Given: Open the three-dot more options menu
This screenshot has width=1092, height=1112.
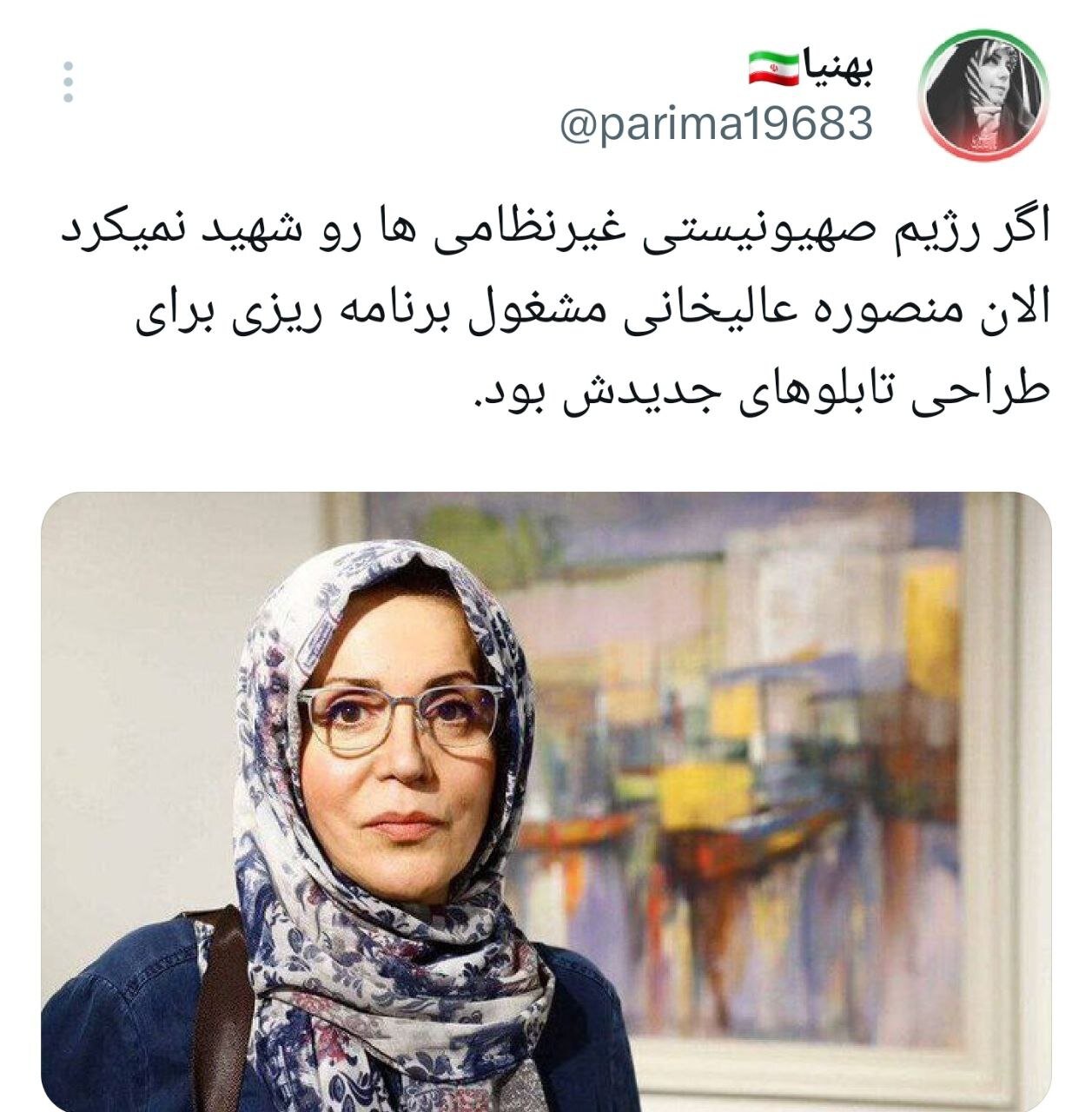Looking at the screenshot, I should [x=69, y=83].
